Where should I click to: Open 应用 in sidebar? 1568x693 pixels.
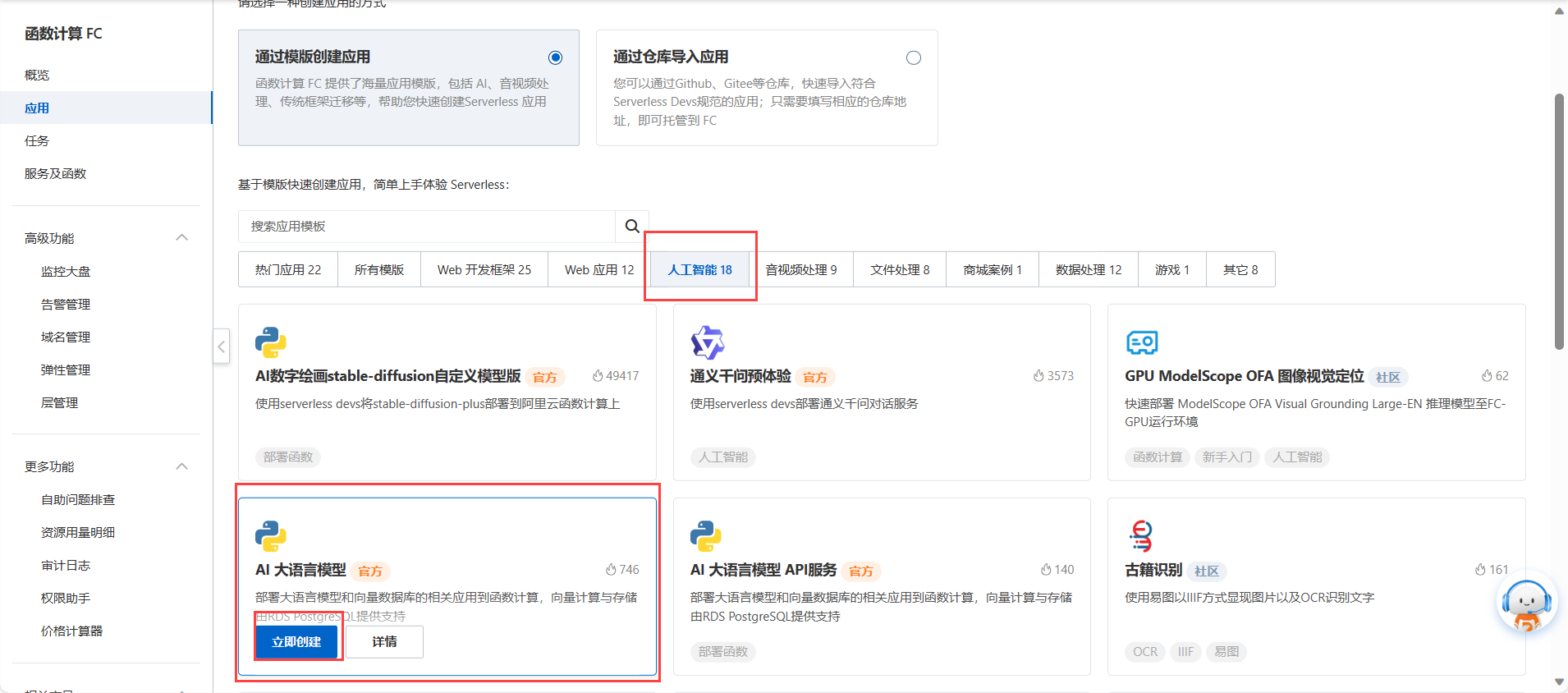pyautogui.click(x=106, y=108)
